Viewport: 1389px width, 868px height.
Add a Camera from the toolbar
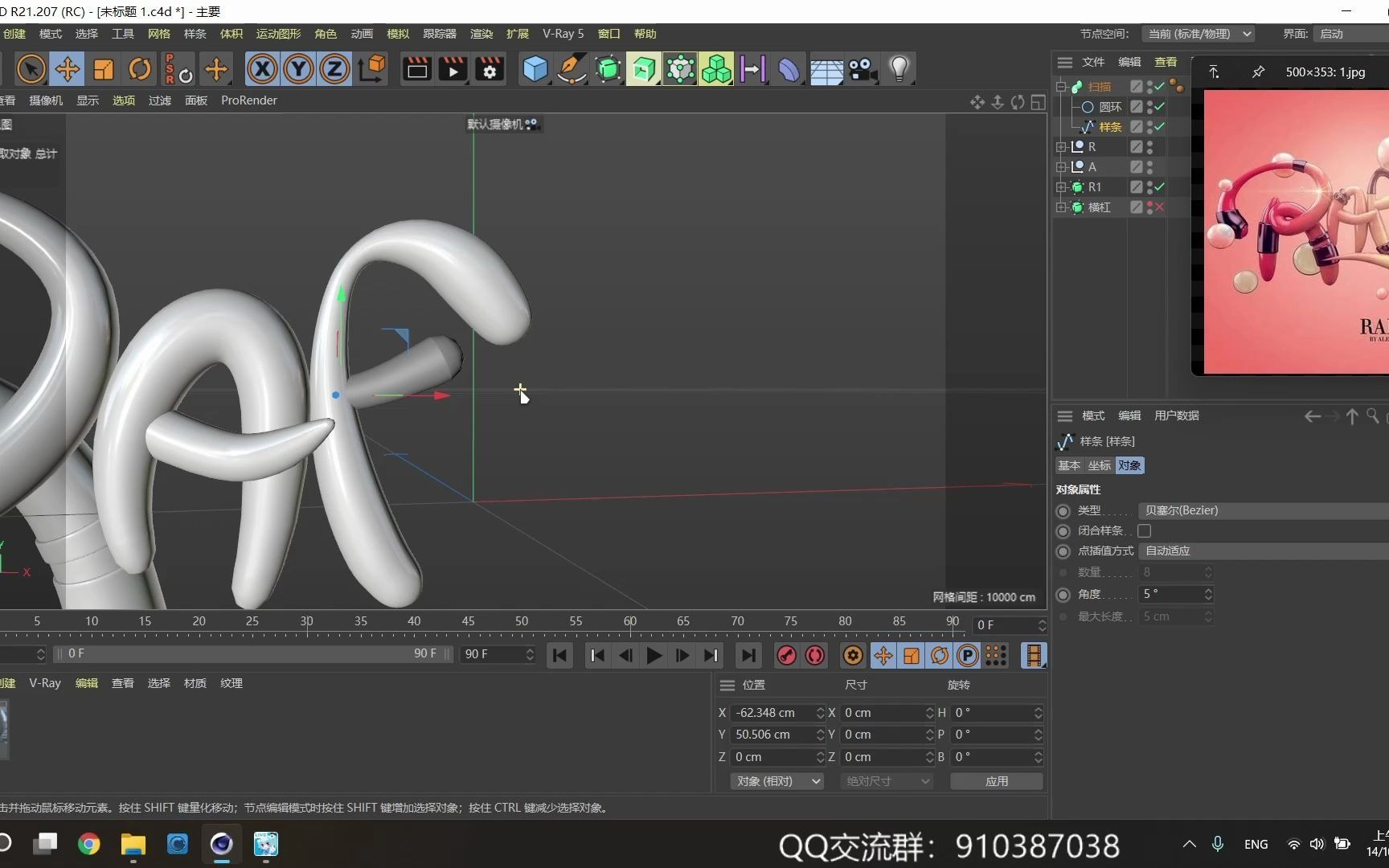pyautogui.click(x=862, y=69)
